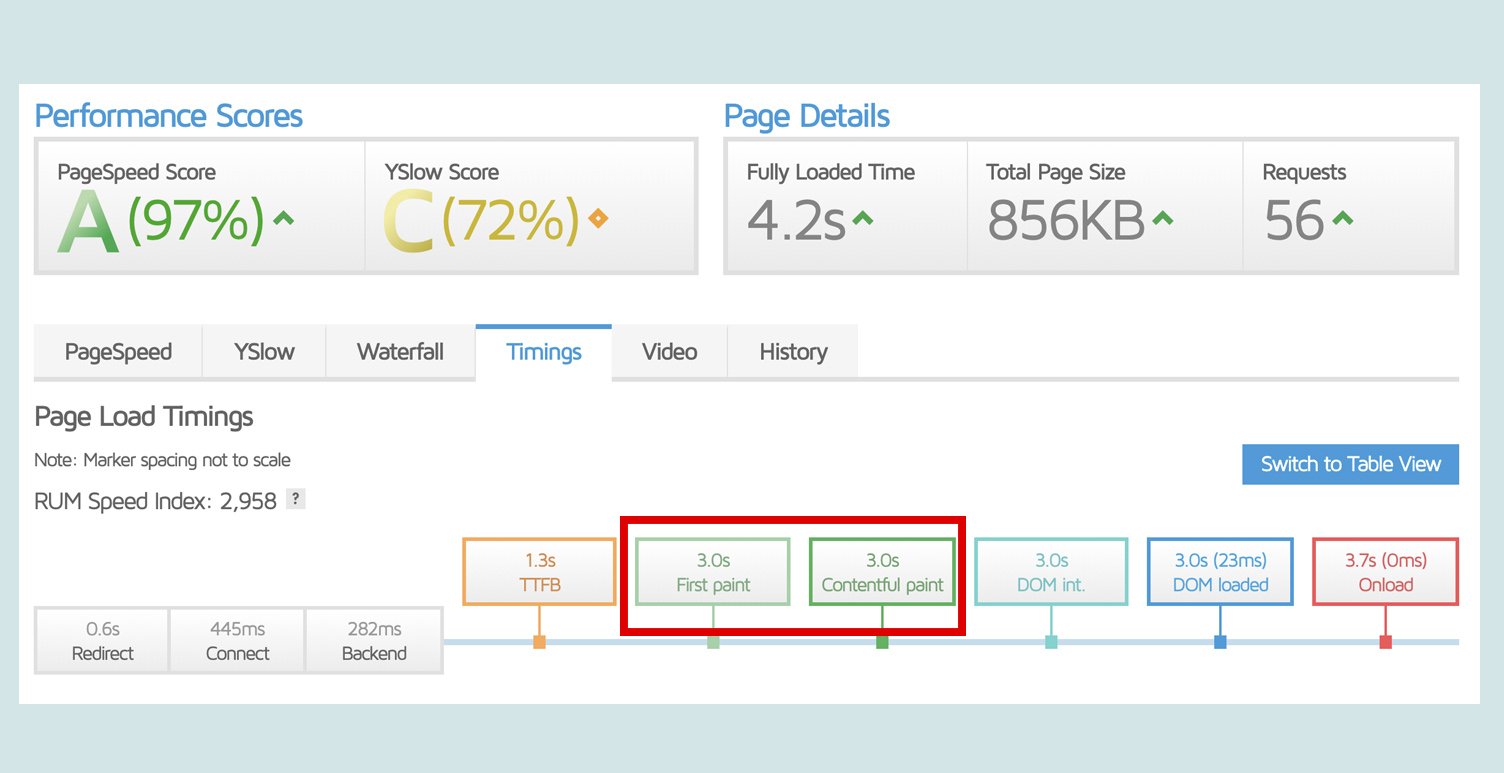Open the Waterfall tab
The width and height of the screenshot is (1504, 773).
point(400,352)
